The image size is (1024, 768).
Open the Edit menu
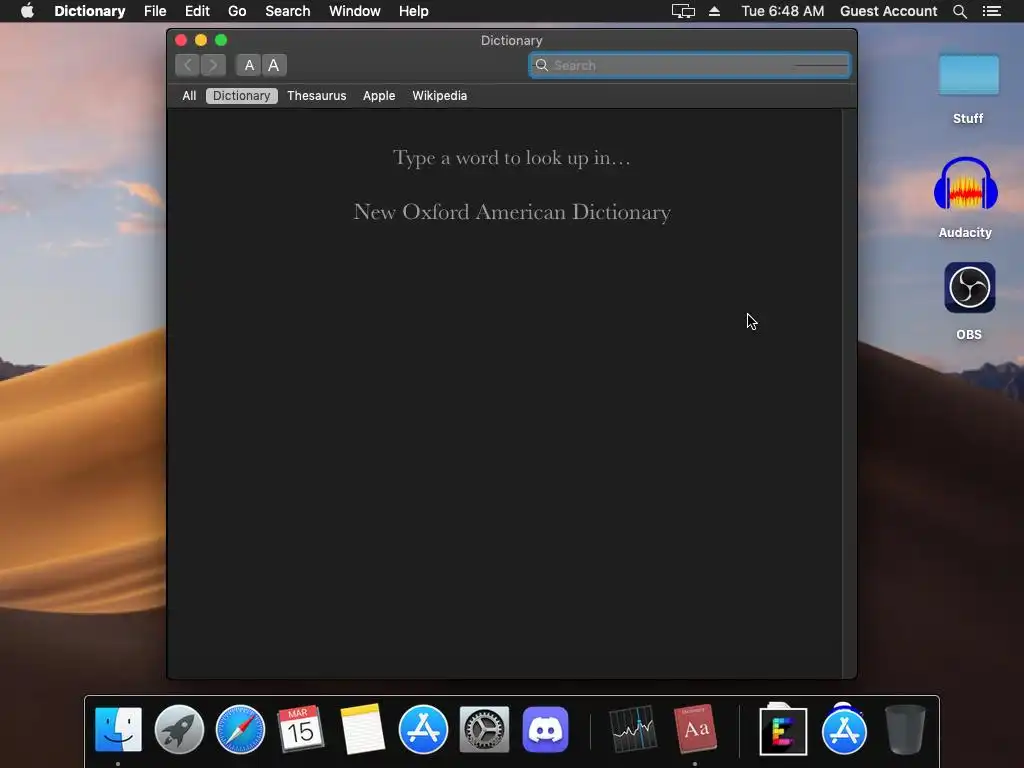tap(197, 11)
